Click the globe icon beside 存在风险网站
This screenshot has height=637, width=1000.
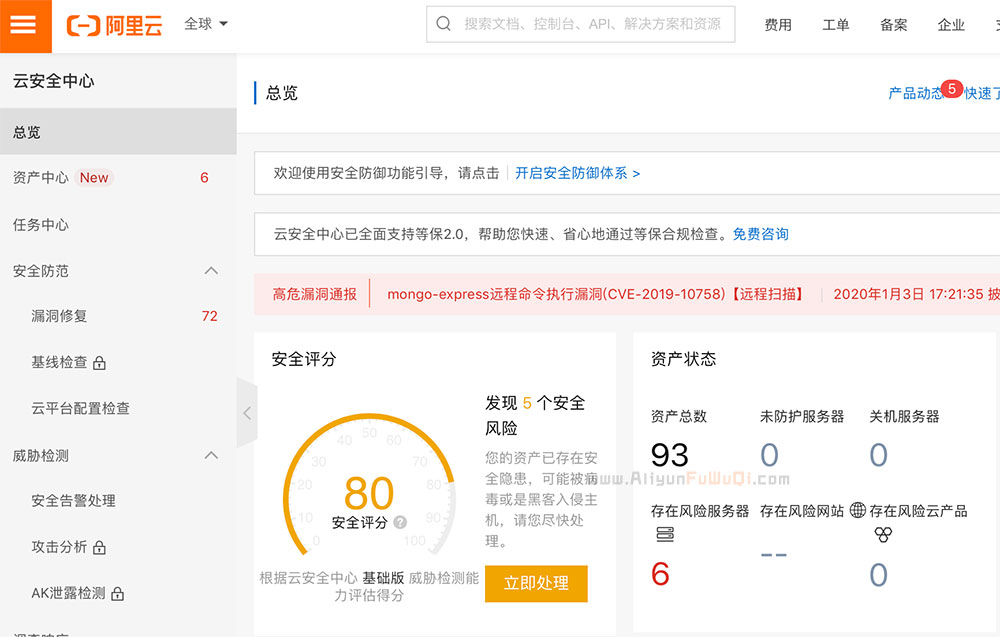858,510
